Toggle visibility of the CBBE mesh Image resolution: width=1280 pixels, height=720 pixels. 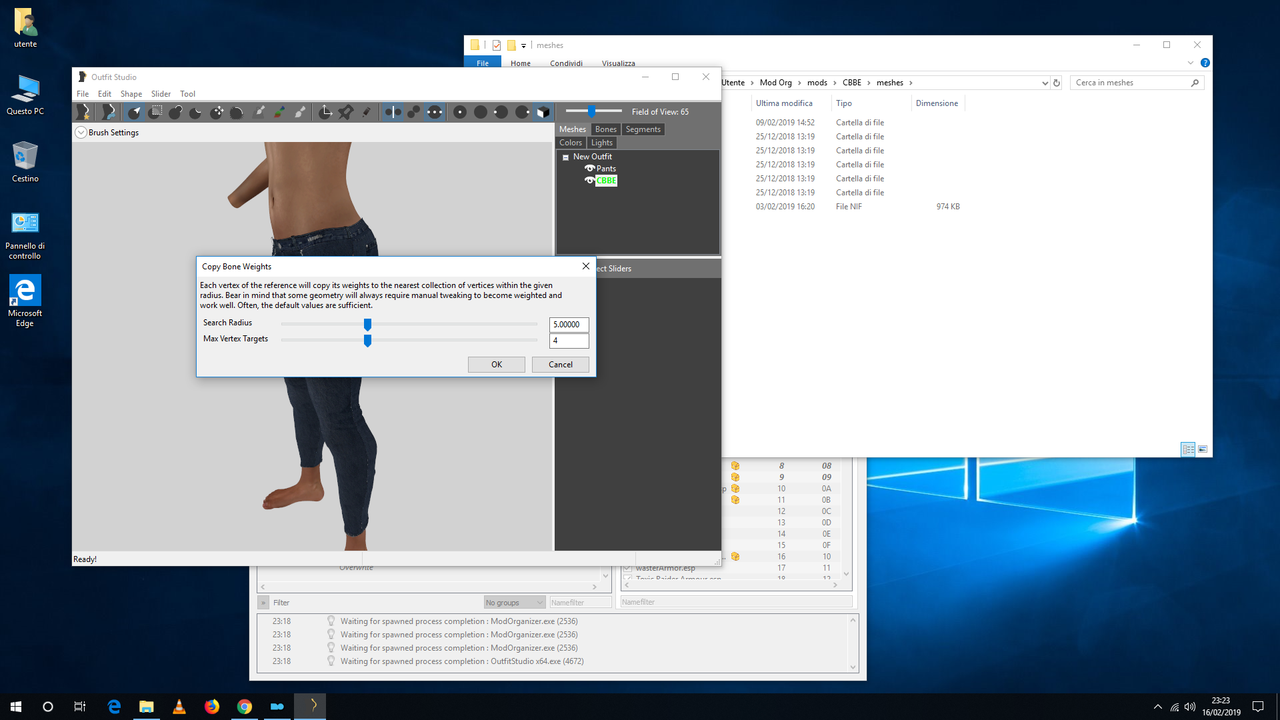tap(590, 180)
